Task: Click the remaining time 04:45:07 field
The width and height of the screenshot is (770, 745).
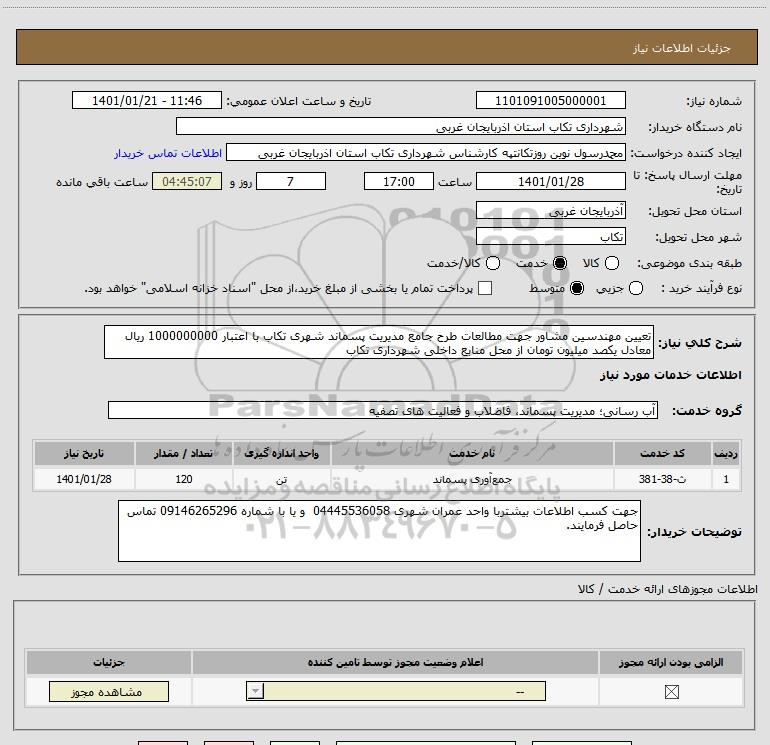Action: pyautogui.click(x=187, y=181)
